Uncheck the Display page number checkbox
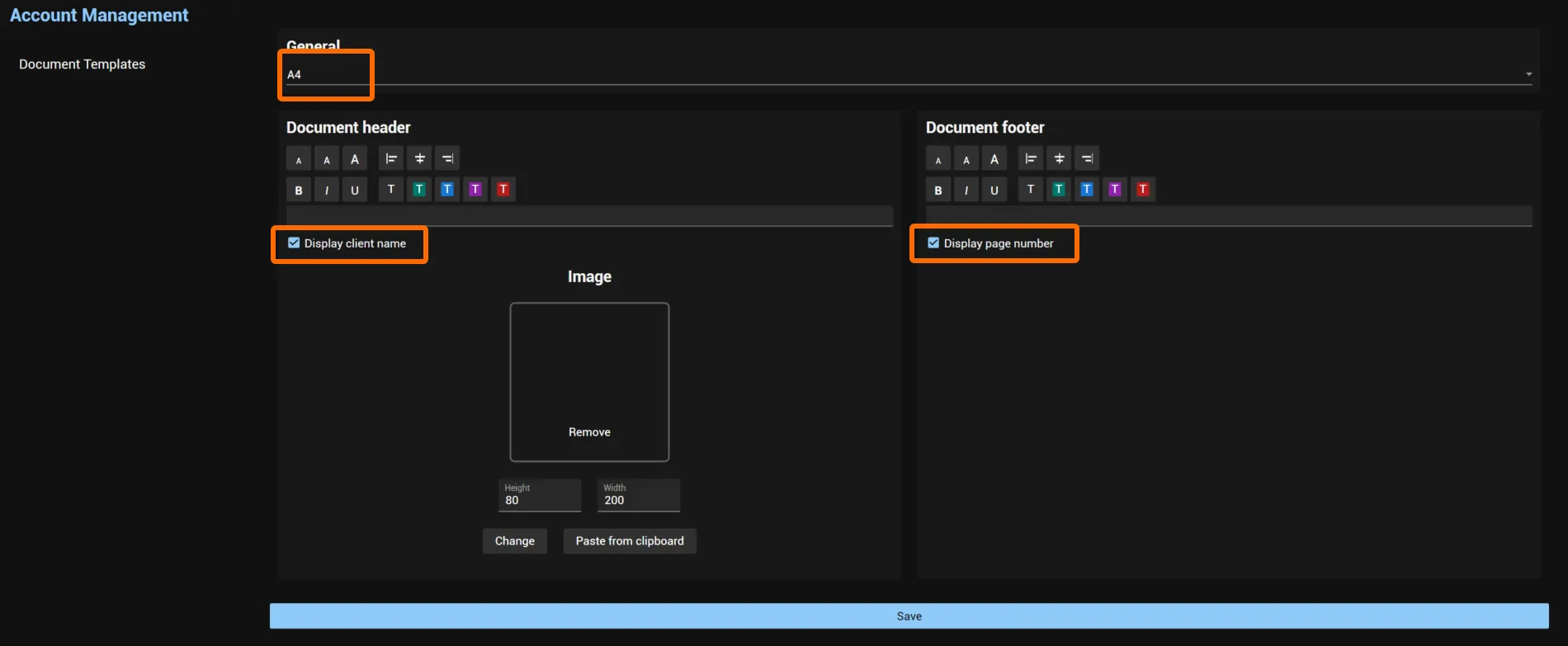 pyautogui.click(x=933, y=243)
